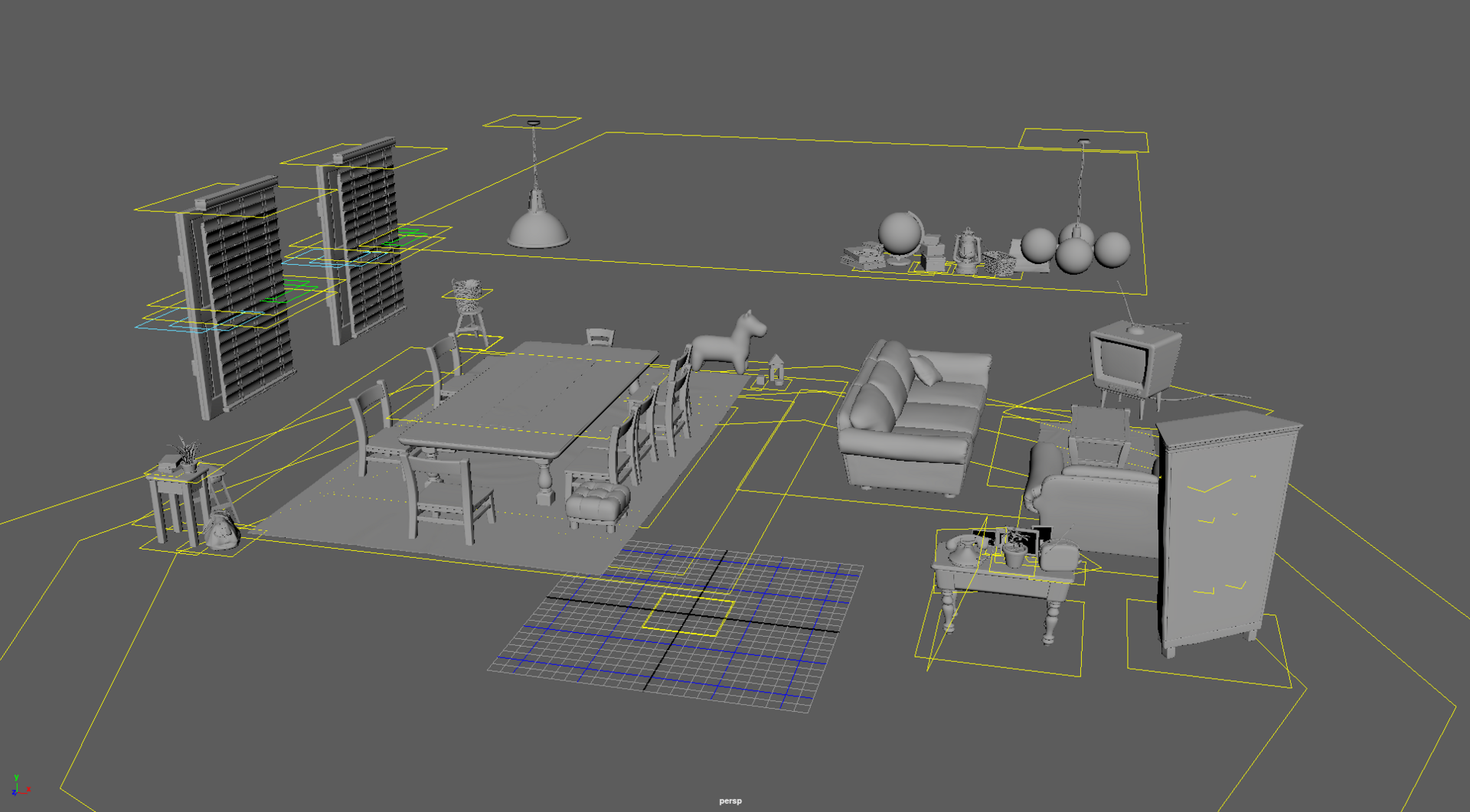
Task: Select the dome pendant lamp
Action: [x=537, y=228]
